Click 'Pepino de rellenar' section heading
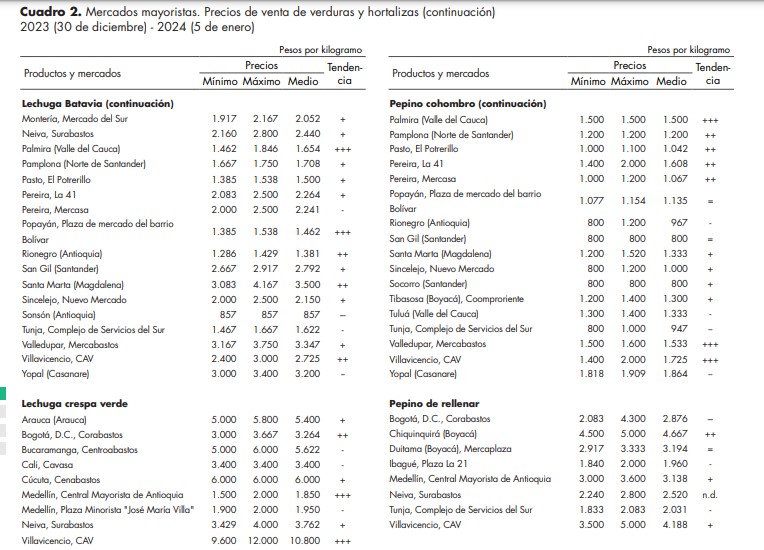The image size is (764, 550). (x=434, y=404)
